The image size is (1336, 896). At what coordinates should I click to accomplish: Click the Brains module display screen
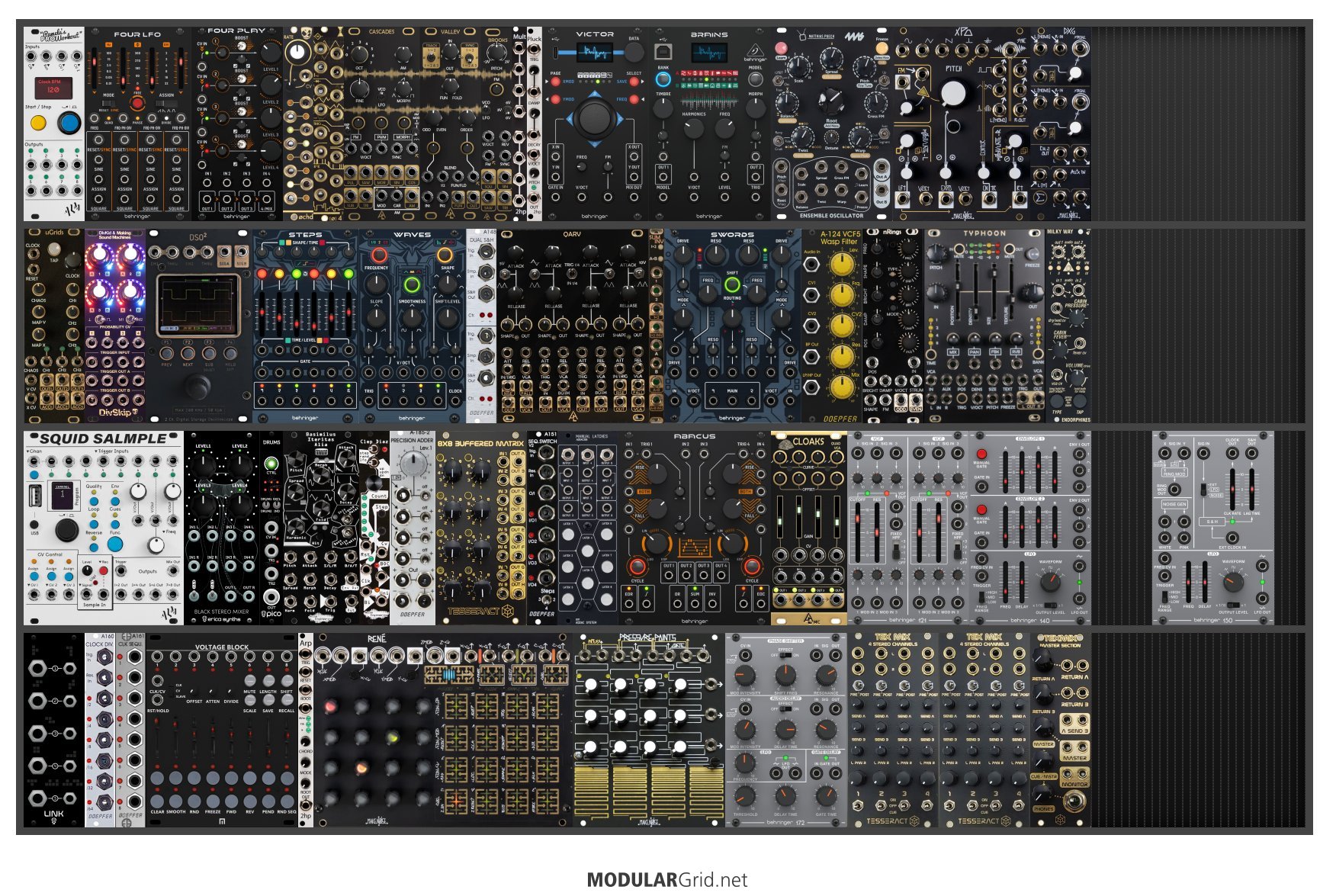[x=709, y=53]
